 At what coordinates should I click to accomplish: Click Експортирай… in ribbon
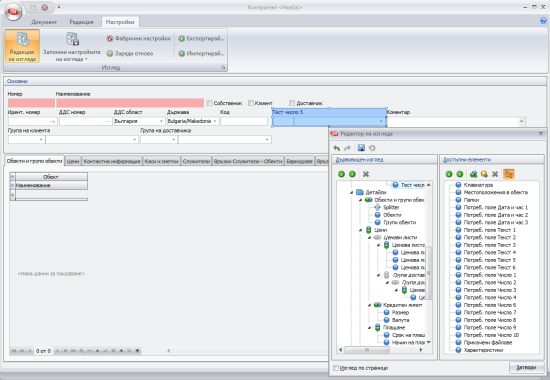pyautogui.click(x=201, y=39)
